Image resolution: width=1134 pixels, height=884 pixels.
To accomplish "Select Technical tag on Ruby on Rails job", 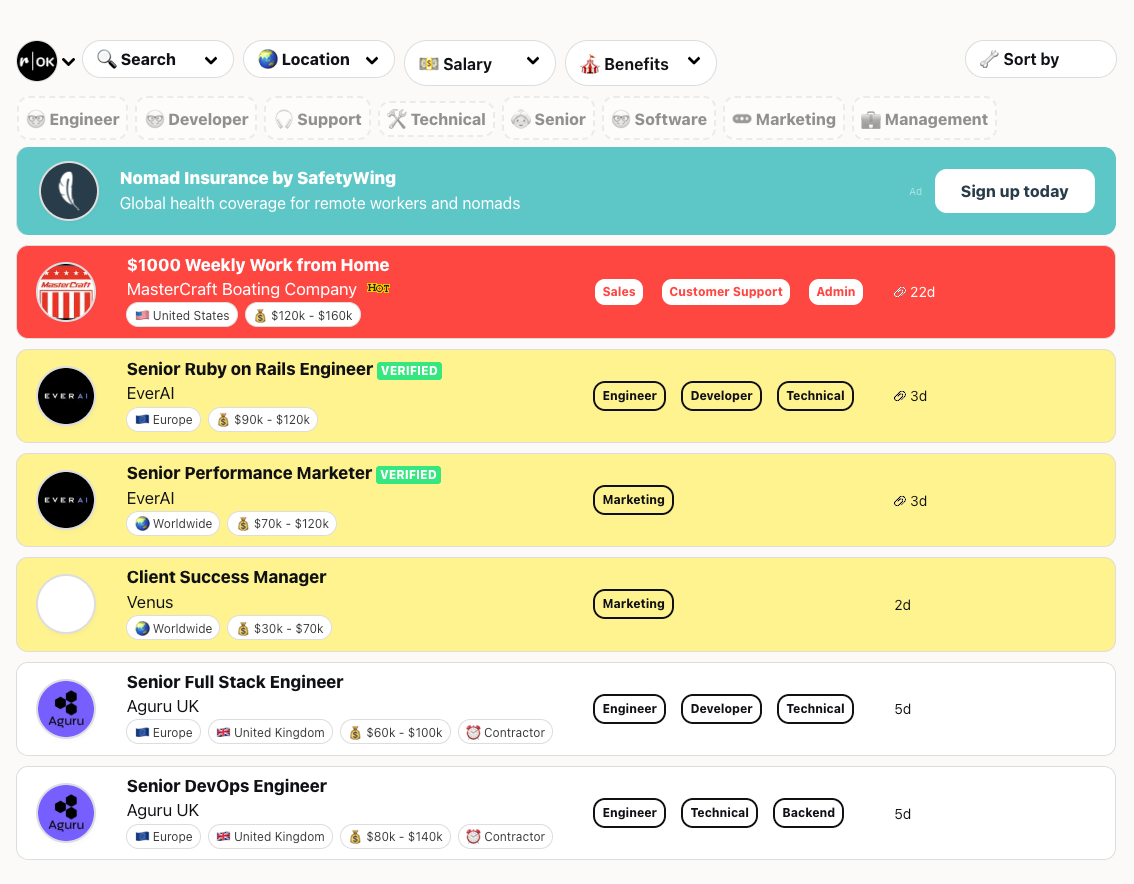I will point(815,396).
